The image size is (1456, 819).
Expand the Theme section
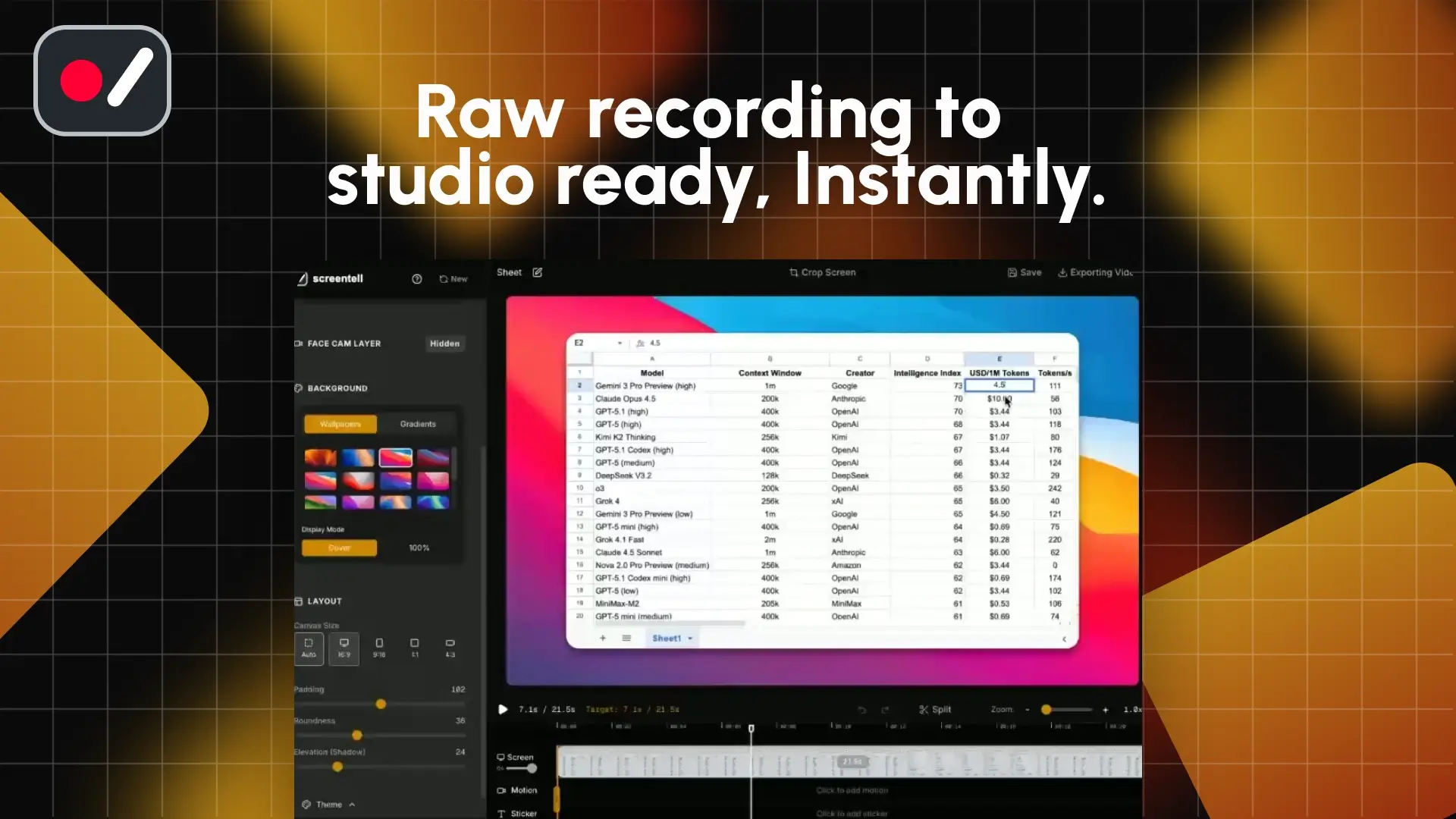click(x=328, y=805)
